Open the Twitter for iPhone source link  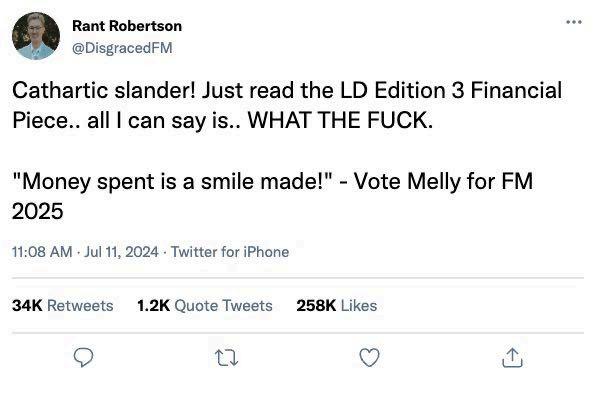pos(230,252)
